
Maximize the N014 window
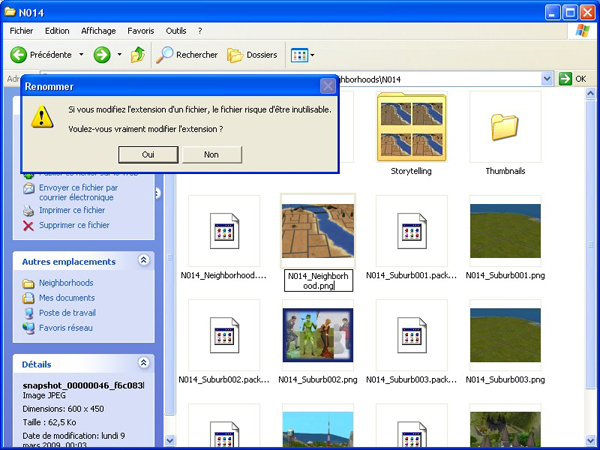coord(570,13)
